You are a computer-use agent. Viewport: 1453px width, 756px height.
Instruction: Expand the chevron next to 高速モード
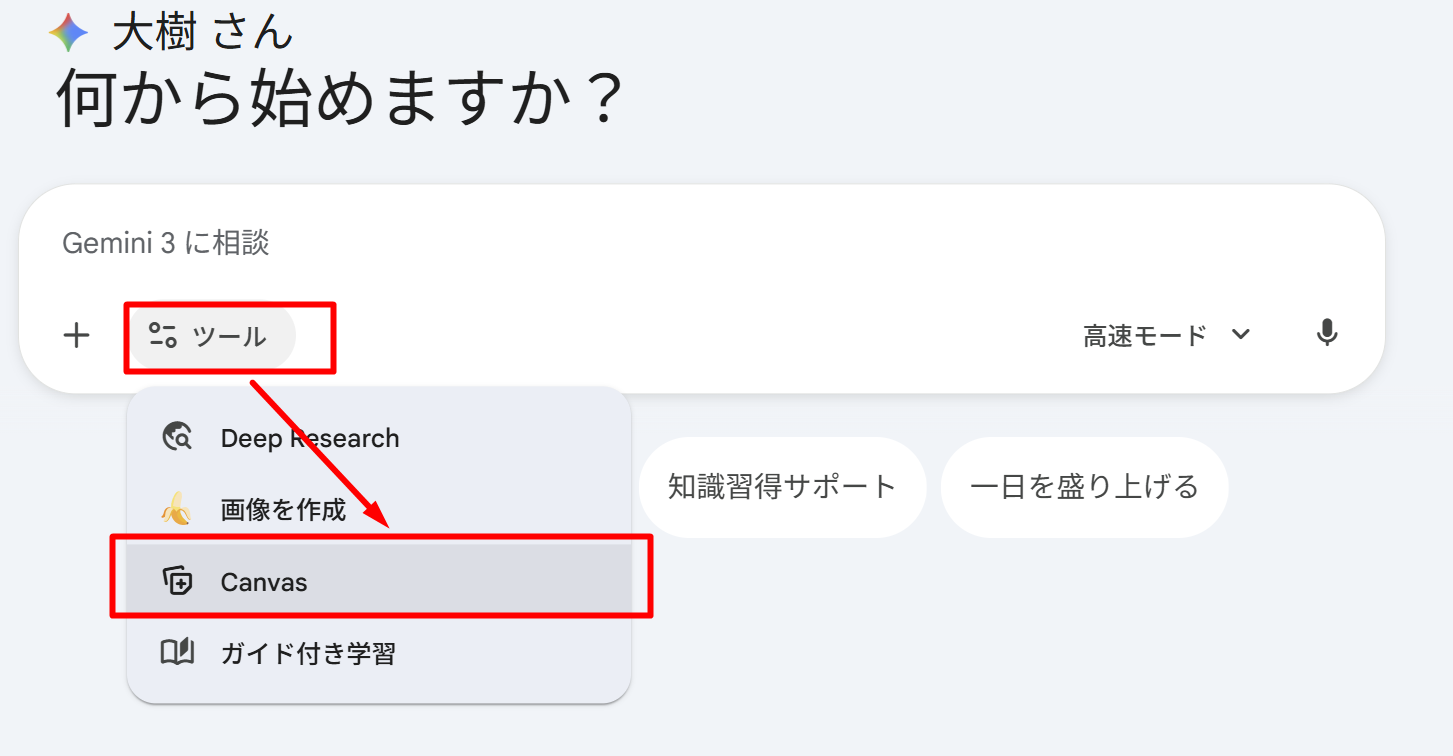(1240, 334)
